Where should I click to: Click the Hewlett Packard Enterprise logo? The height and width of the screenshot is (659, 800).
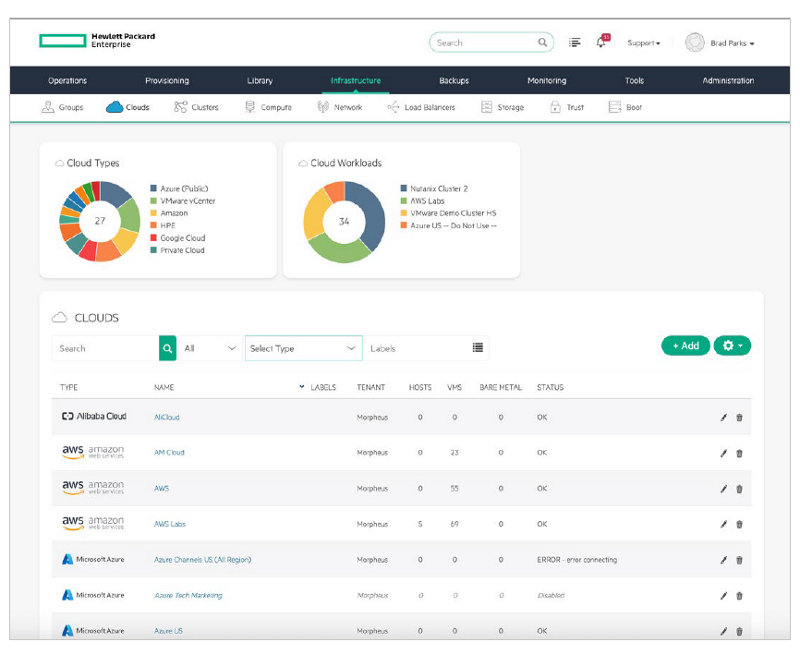pos(97,40)
